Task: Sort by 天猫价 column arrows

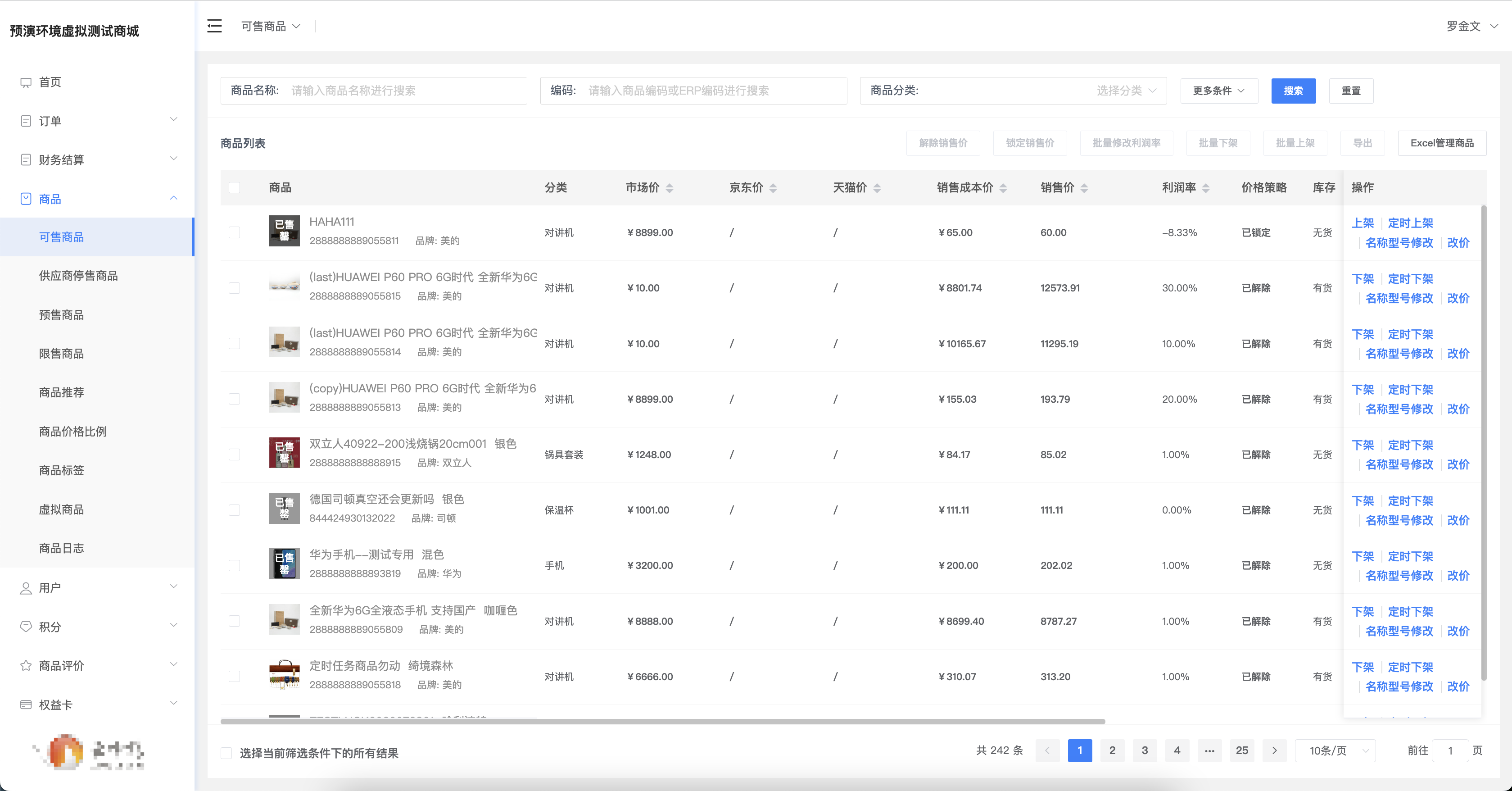Action: pos(877,188)
